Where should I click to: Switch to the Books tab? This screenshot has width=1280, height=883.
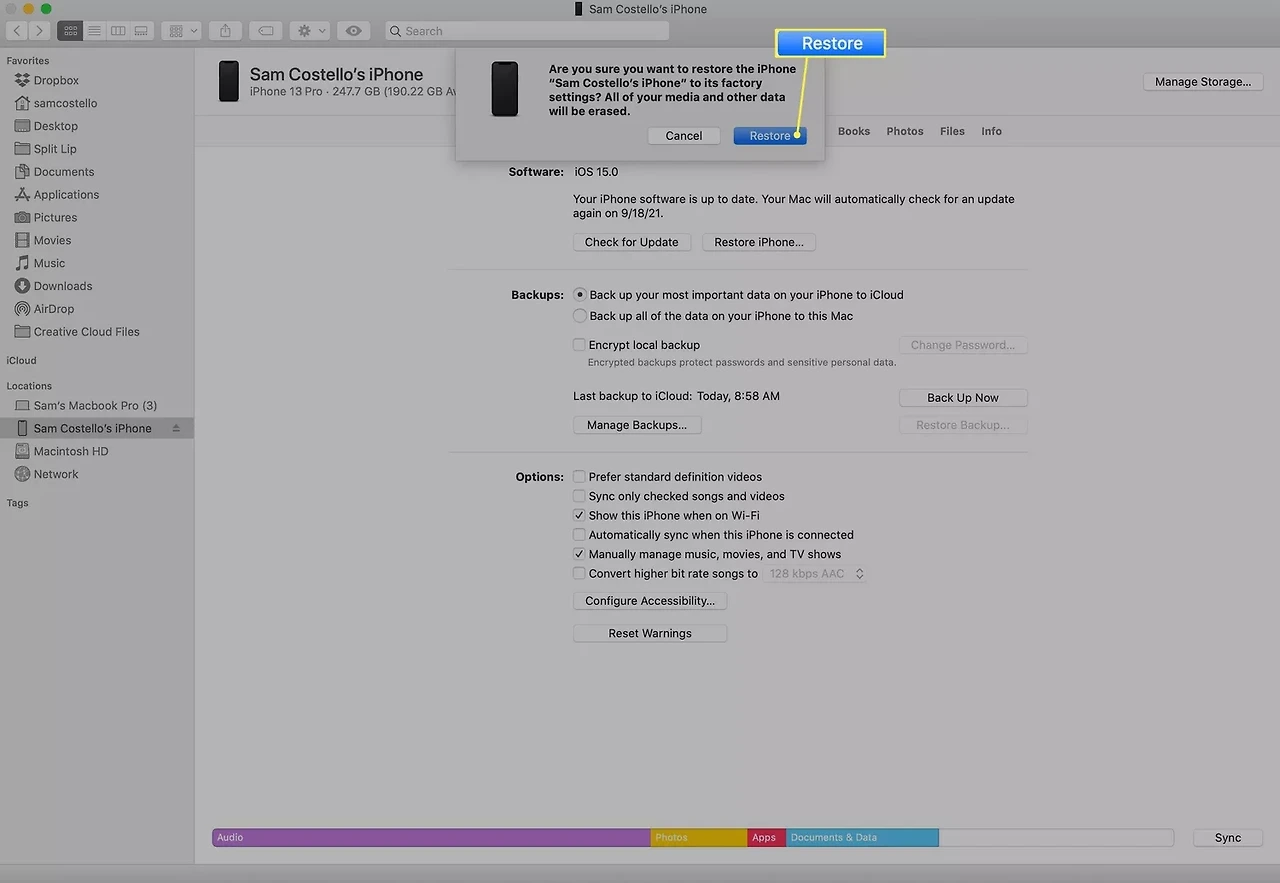[x=854, y=131]
